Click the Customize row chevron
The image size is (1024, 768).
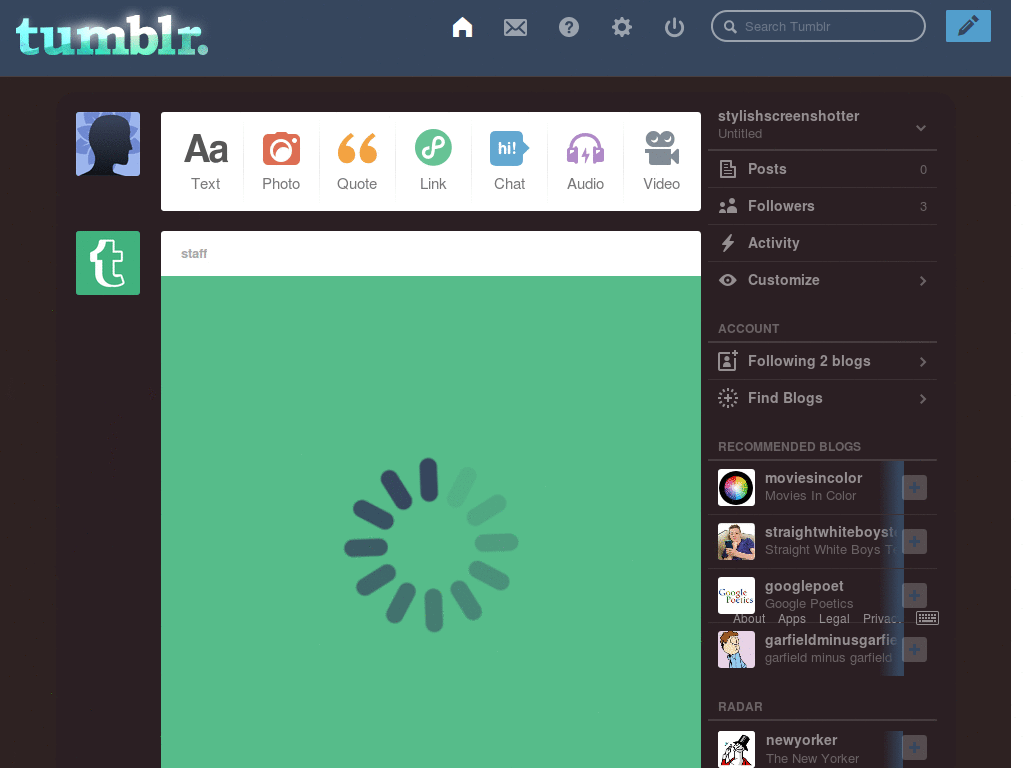click(x=923, y=281)
